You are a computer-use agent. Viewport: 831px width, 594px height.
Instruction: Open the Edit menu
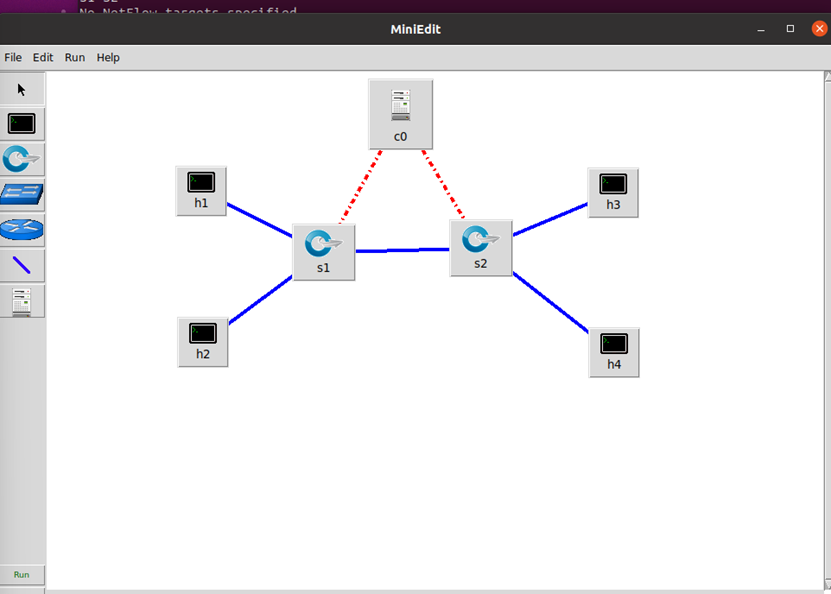(43, 57)
